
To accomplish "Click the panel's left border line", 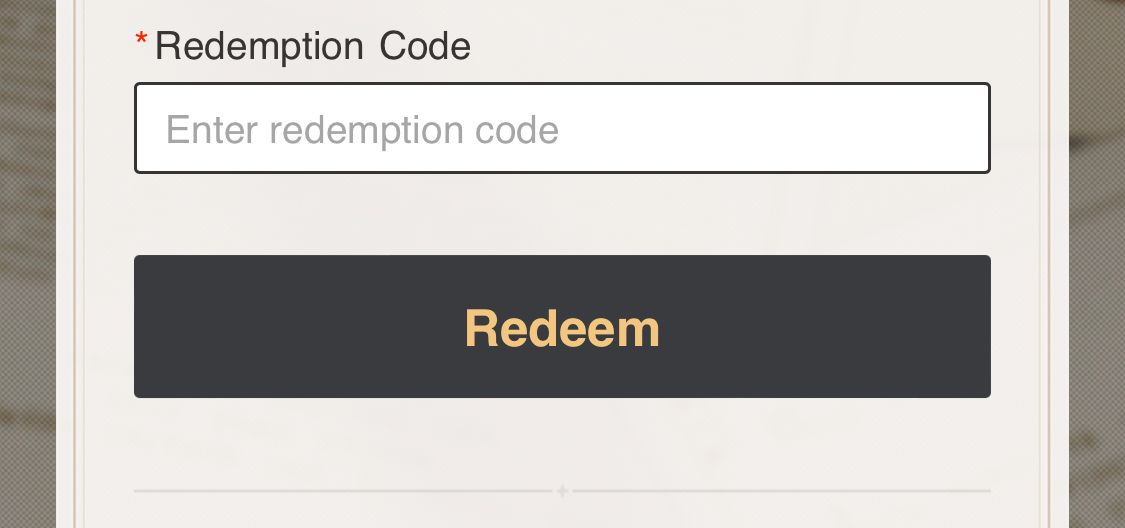I will pyautogui.click(x=76, y=264).
